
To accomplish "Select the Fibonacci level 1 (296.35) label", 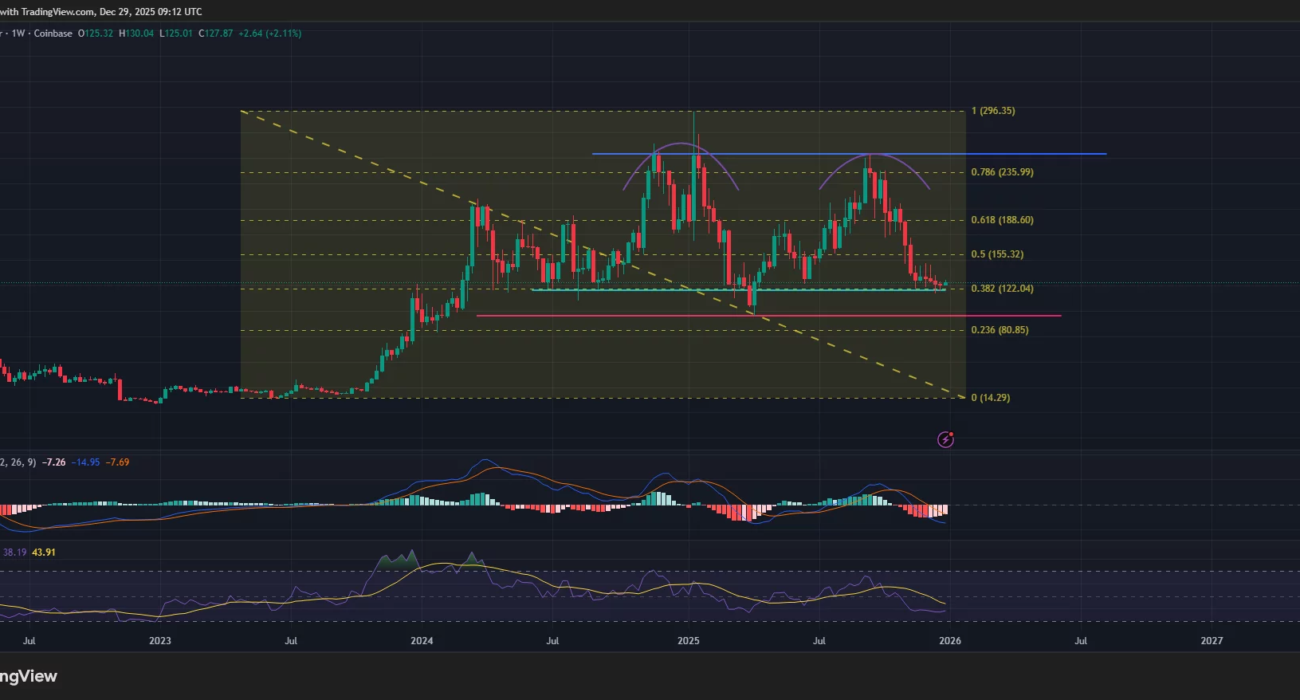I will click(993, 111).
